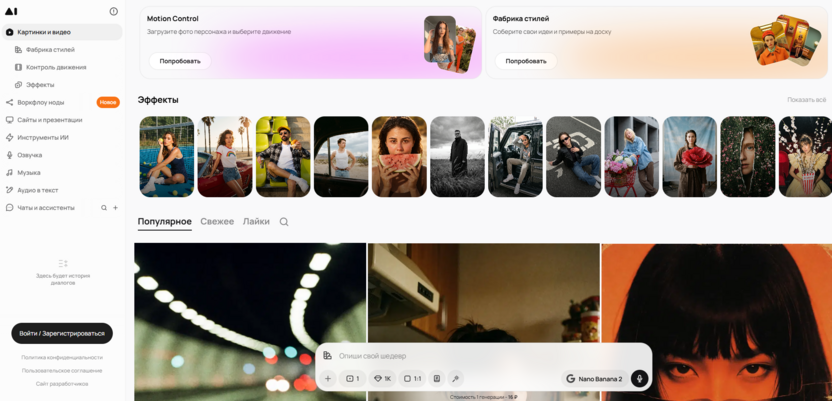Open Музыка in sidebar
The image size is (832, 401).
point(29,172)
